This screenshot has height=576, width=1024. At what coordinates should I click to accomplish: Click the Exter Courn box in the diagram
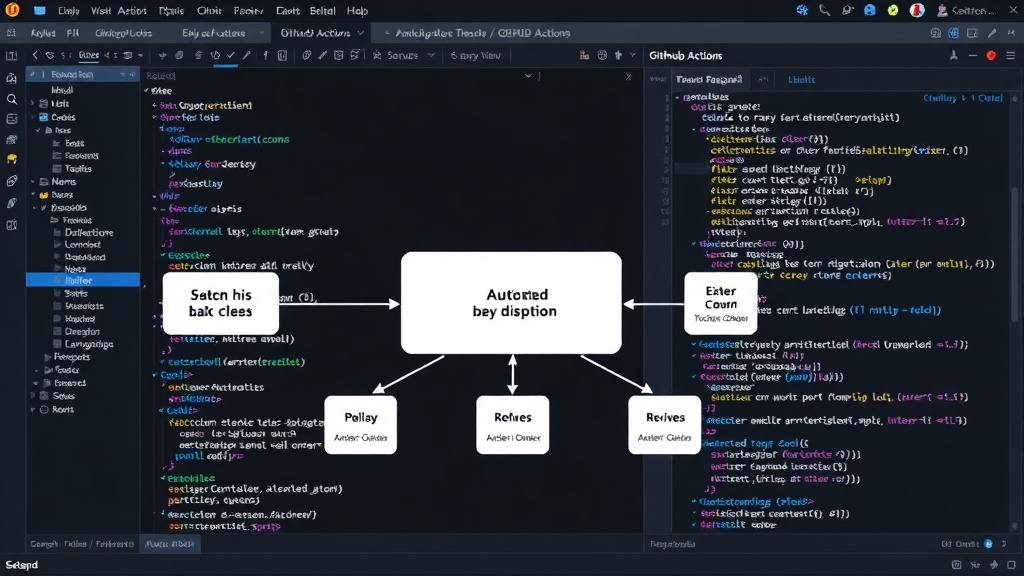pos(720,303)
